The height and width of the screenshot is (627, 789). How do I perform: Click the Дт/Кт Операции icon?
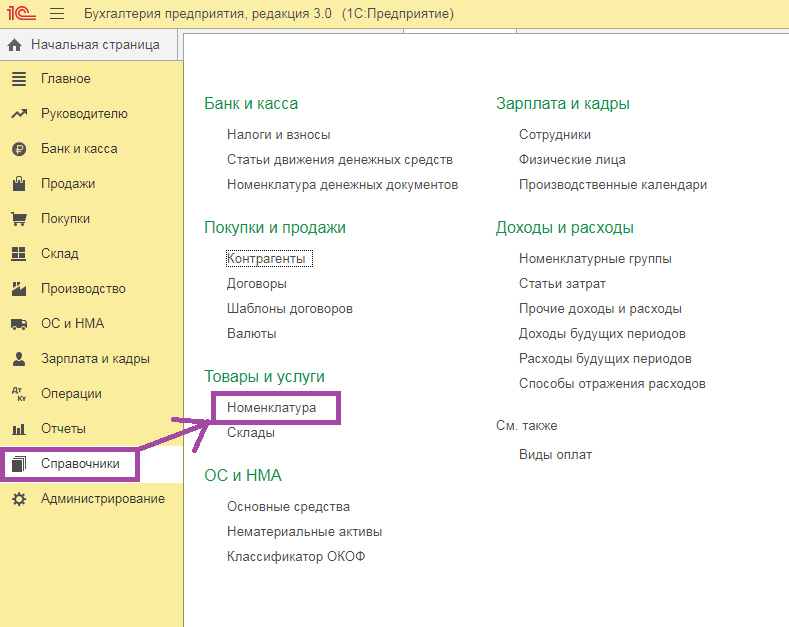point(19,394)
